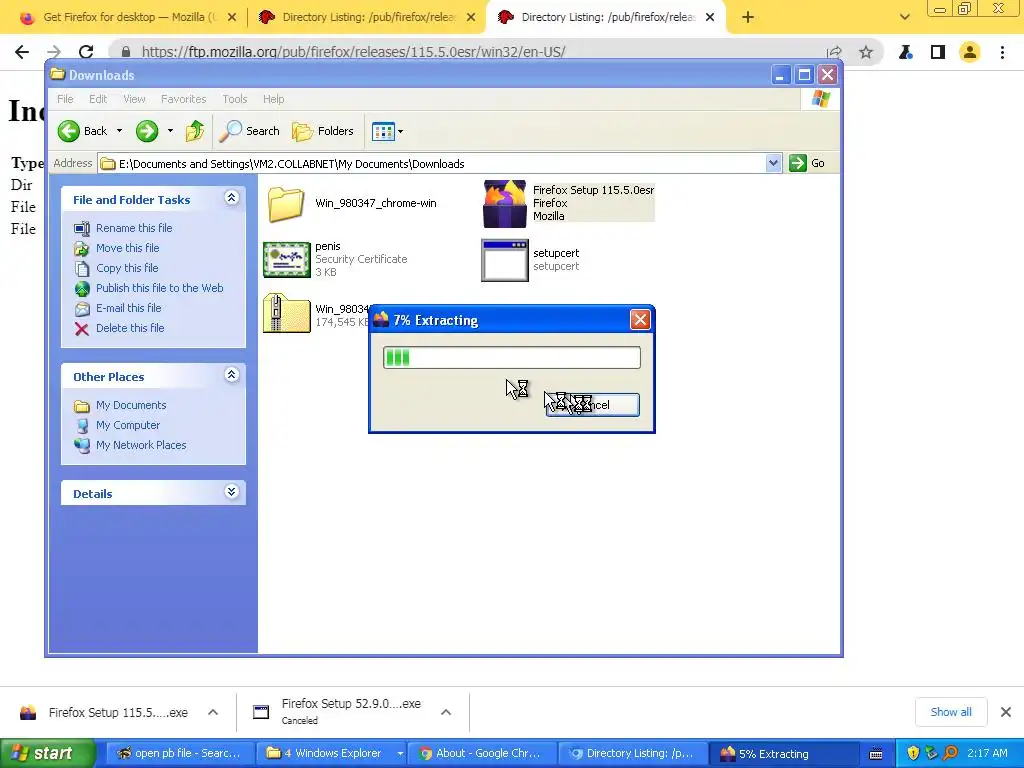
Task: Open the Windows Start menu
Action: click(47, 754)
